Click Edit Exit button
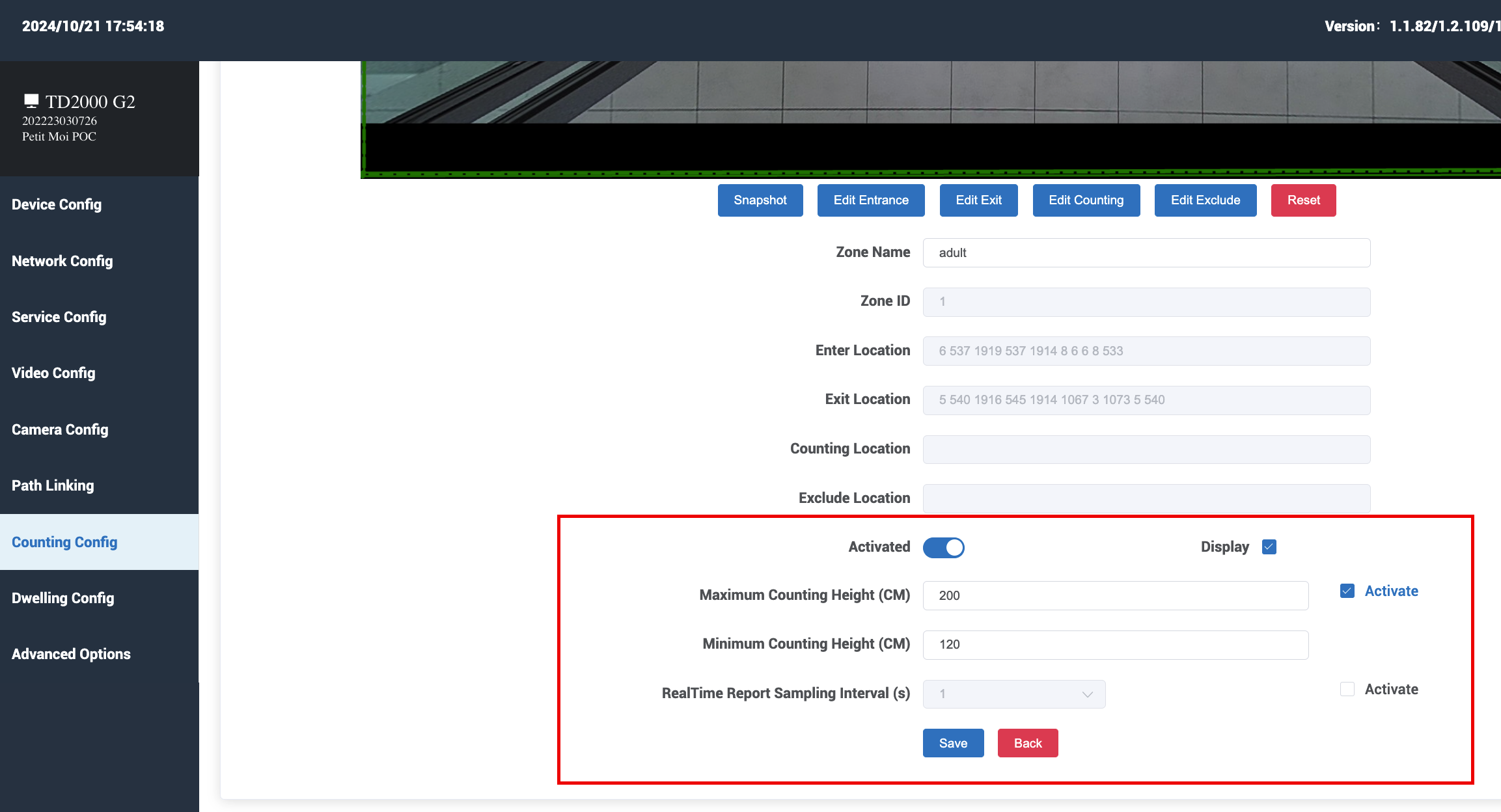The height and width of the screenshot is (812, 1501). pyautogui.click(x=978, y=200)
